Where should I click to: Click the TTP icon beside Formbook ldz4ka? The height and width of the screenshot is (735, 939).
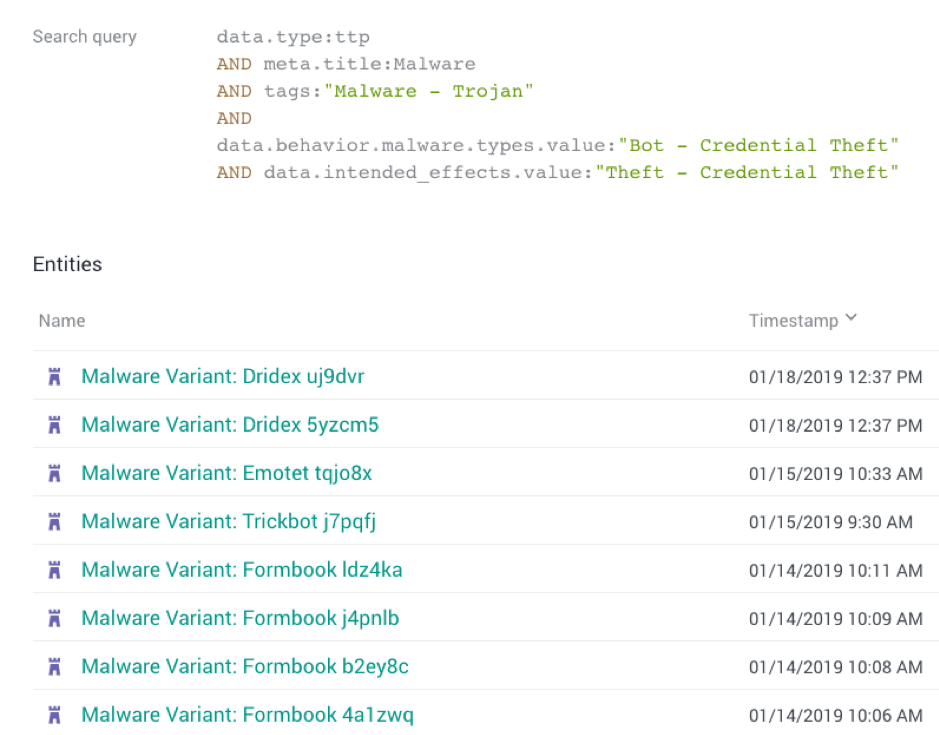coord(54,570)
